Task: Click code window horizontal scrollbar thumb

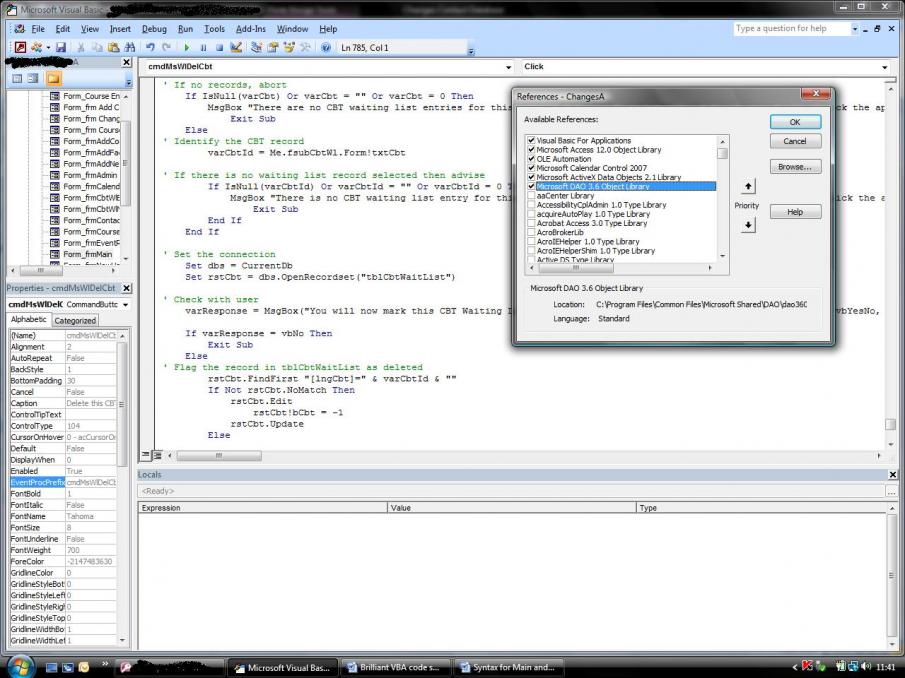Action: coord(219,456)
